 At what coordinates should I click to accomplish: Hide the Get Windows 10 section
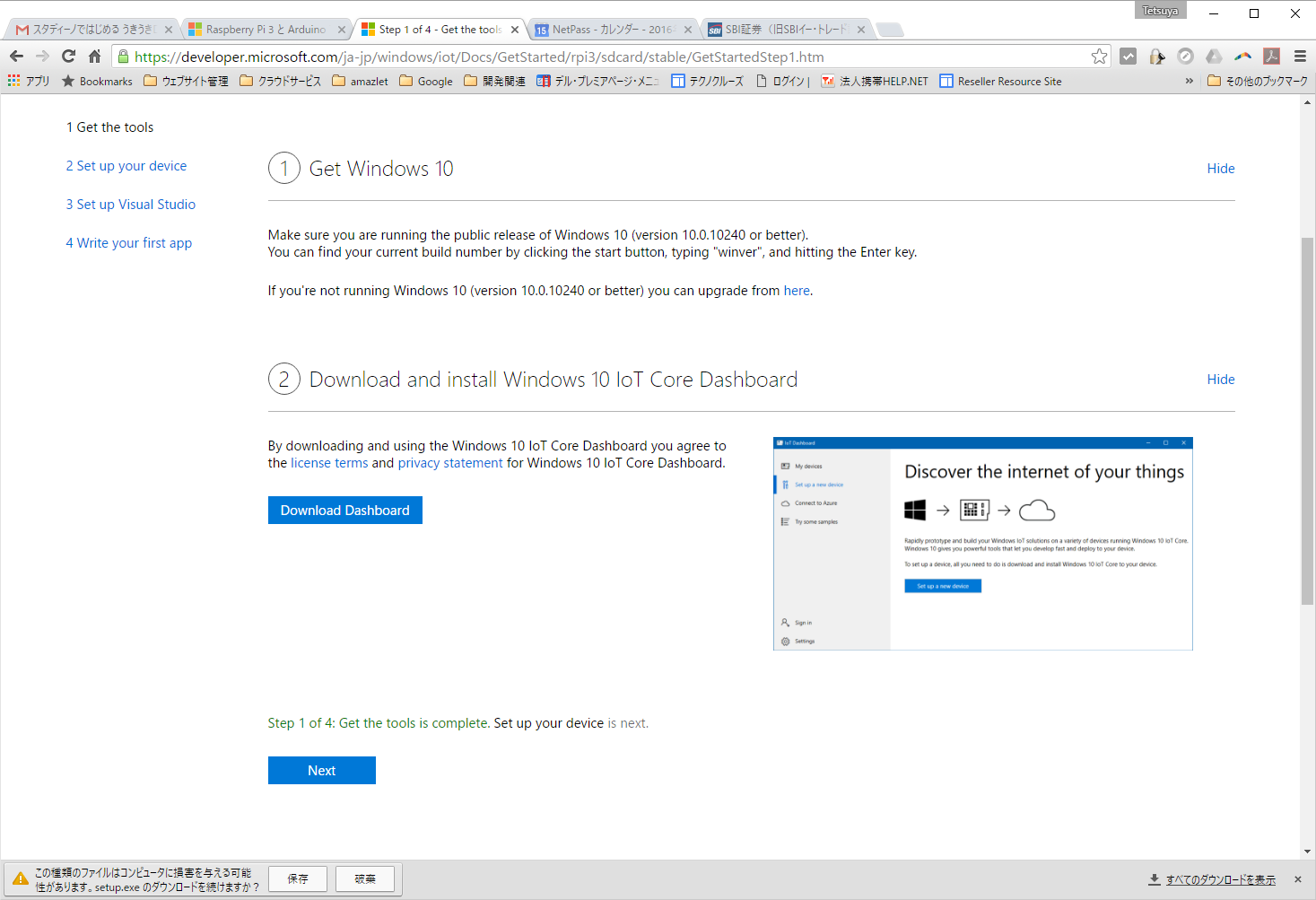pos(1220,169)
